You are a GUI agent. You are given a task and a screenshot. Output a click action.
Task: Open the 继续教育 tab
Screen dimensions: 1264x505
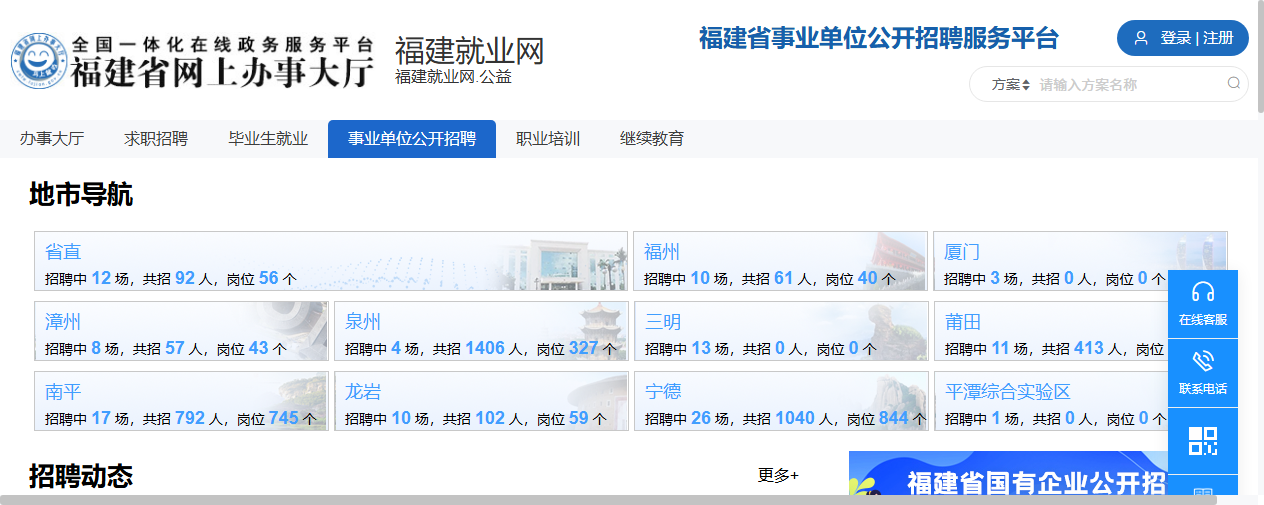[x=652, y=139]
